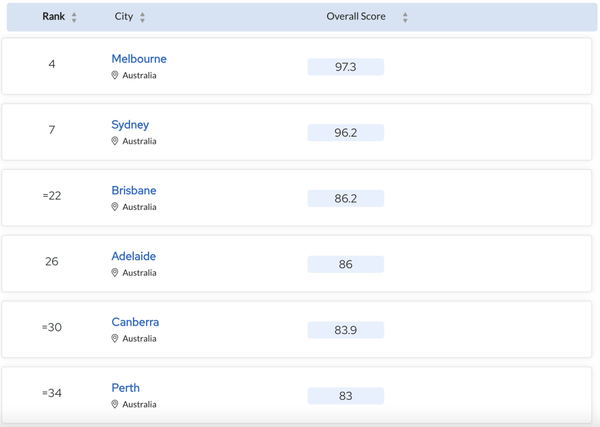Open the Adelaide city link
Screen dimensions: 600x427
click(x=134, y=256)
